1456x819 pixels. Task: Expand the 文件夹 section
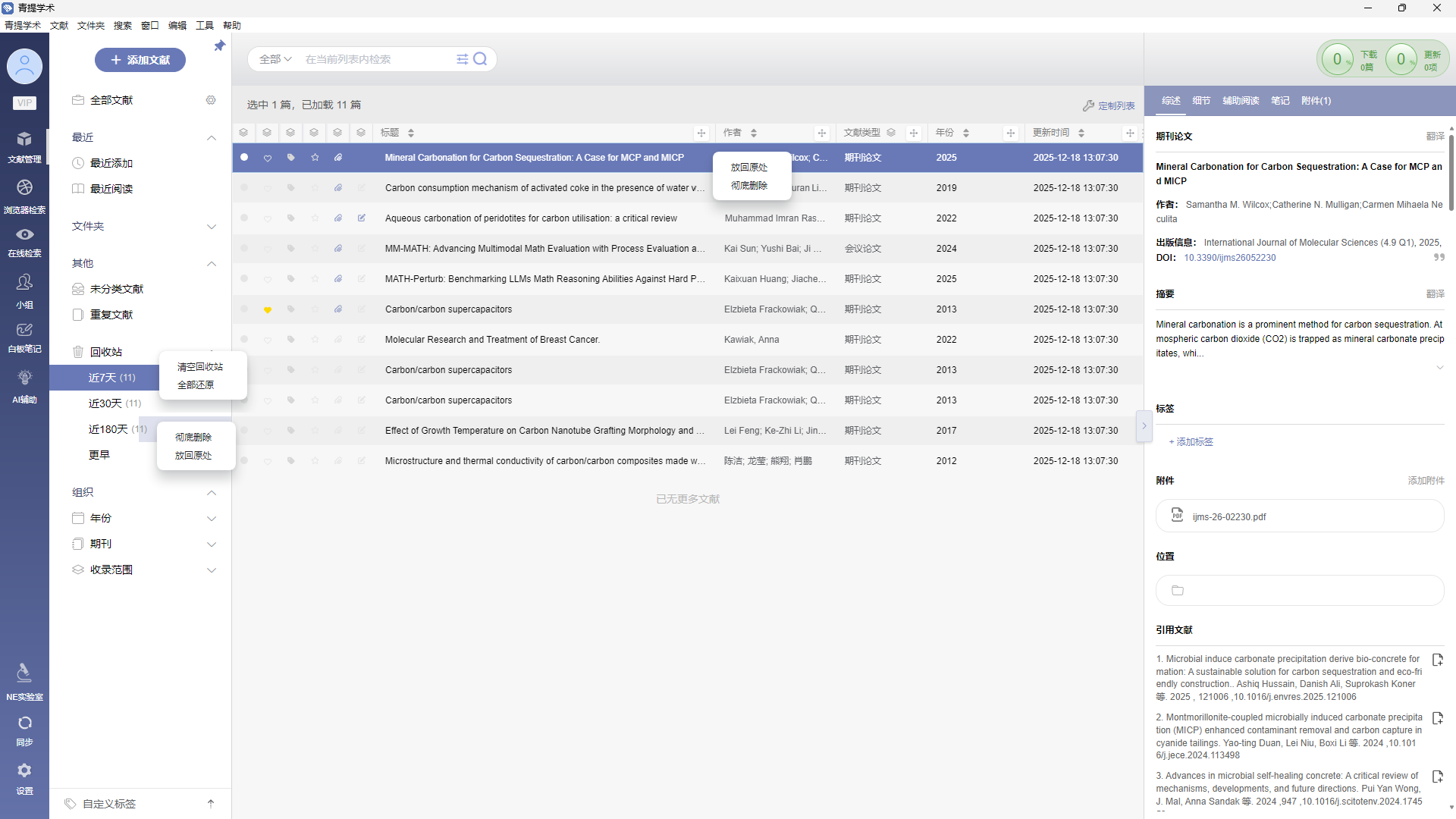coord(212,227)
